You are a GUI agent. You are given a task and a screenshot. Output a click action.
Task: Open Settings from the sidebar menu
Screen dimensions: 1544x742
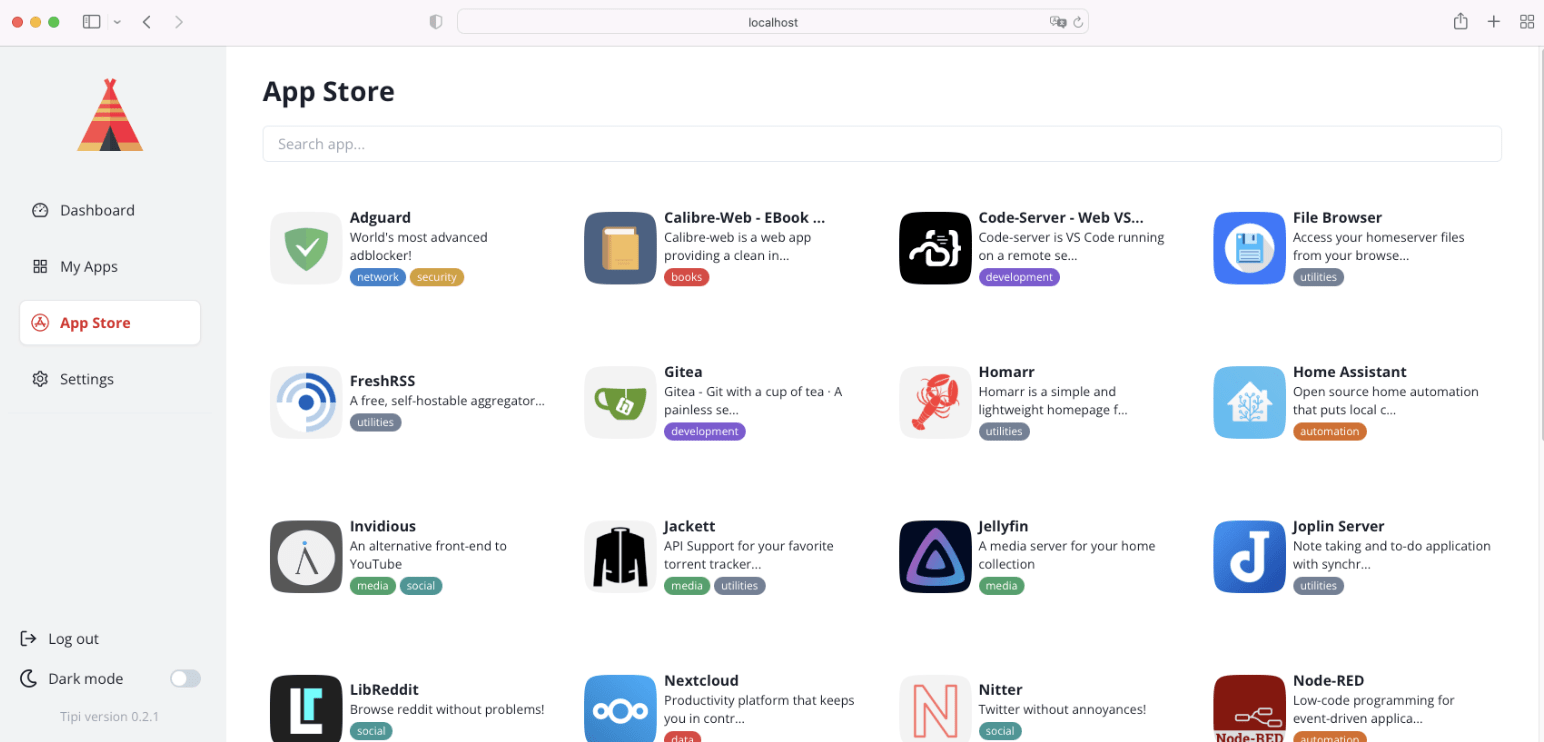(x=110, y=379)
